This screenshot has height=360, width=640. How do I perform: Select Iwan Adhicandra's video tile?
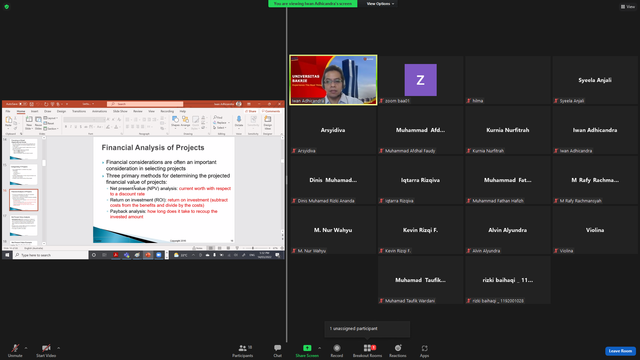point(333,80)
